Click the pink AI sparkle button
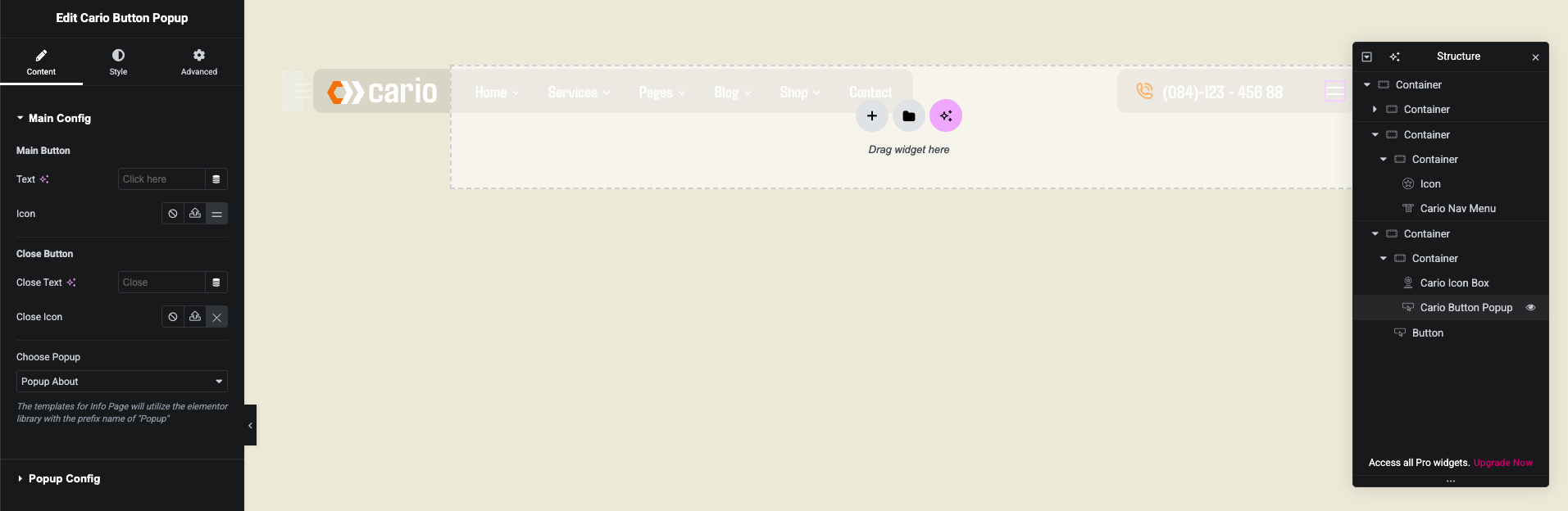This screenshot has height=511, width=1568. click(x=945, y=116)
